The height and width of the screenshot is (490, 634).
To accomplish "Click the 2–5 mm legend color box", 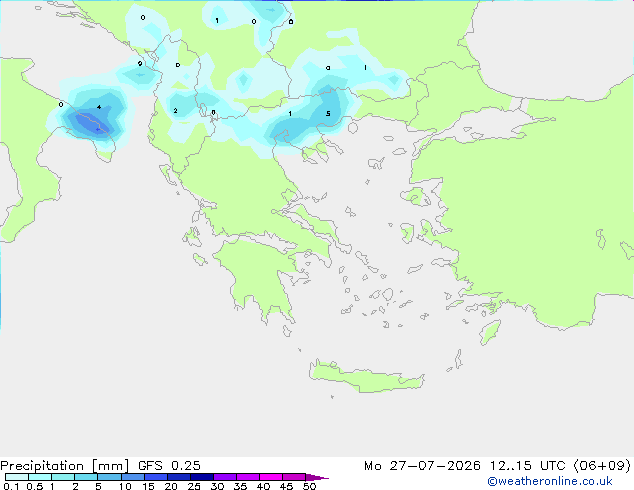I will tap(86, 477).
